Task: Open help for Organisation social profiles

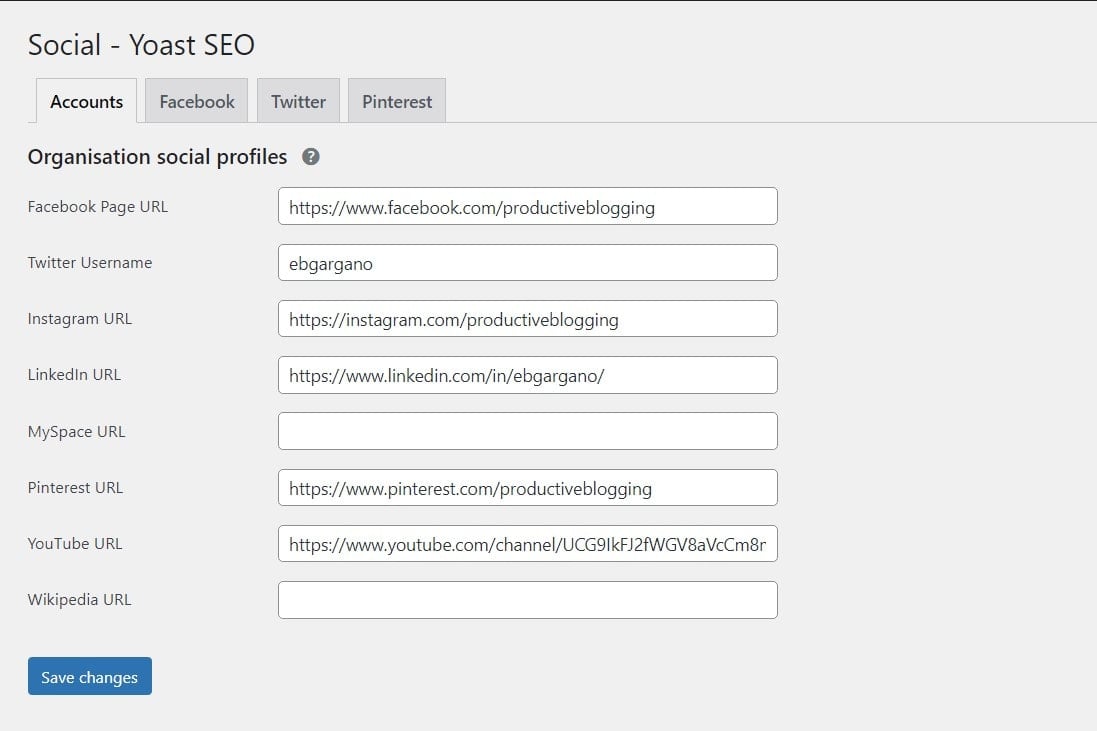Action: point(311,157)
